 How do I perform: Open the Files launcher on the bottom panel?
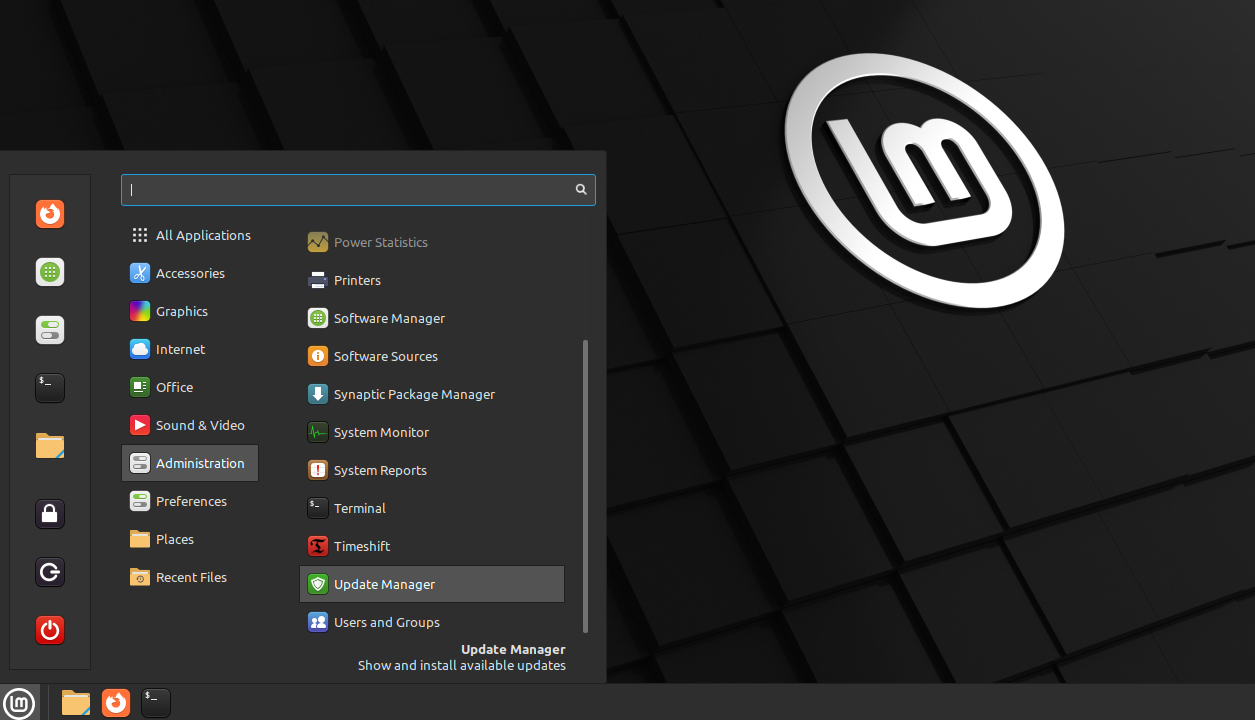[x=76, y=703]
